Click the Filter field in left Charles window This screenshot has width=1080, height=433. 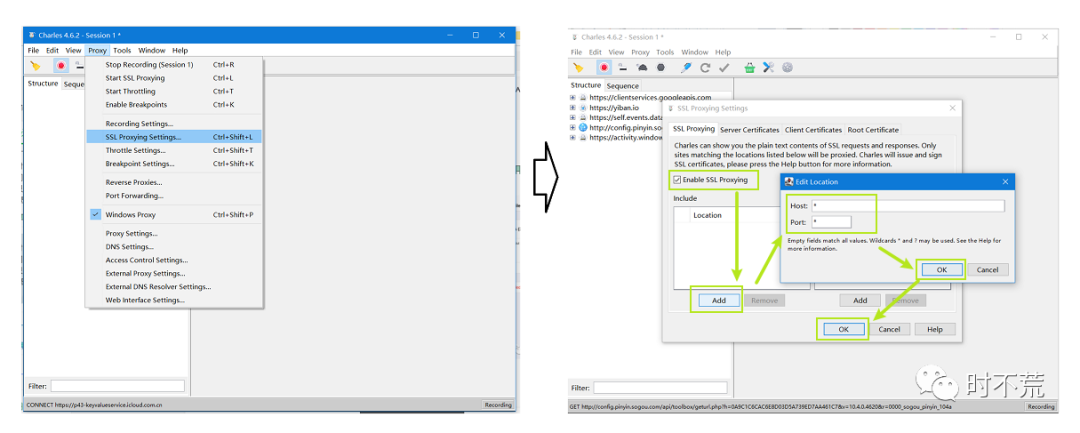click(x=118, y=386)
